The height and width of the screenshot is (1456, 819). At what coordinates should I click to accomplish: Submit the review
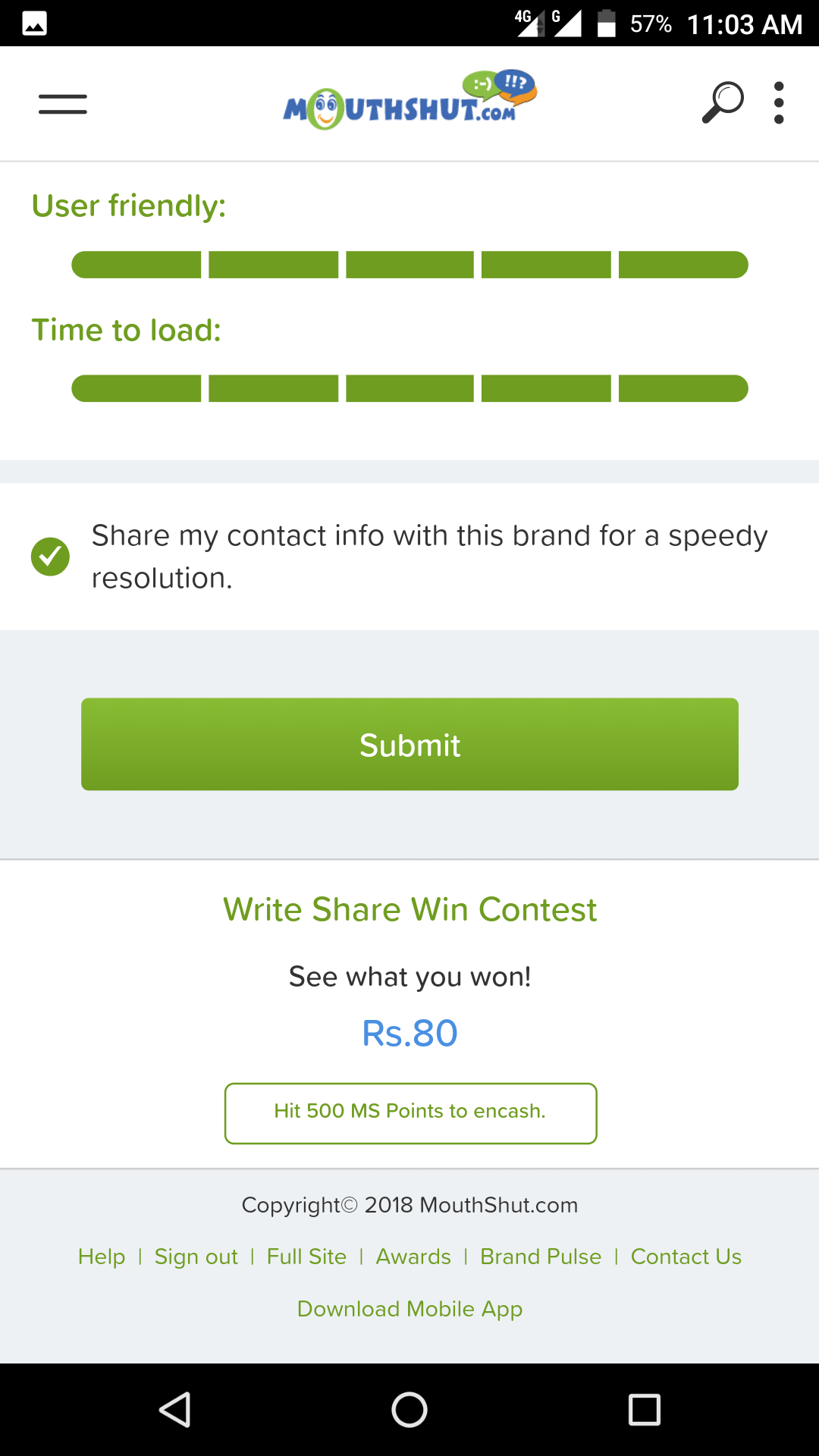tap(409, 744)
